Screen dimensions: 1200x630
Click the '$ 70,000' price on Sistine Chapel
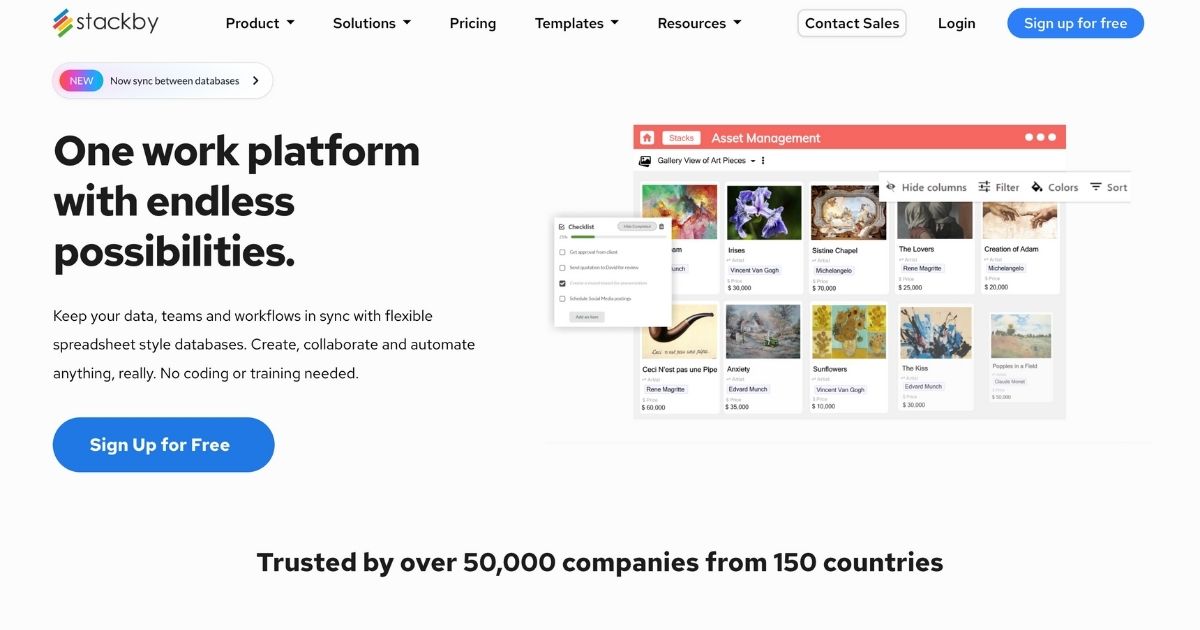coord(826,288)
